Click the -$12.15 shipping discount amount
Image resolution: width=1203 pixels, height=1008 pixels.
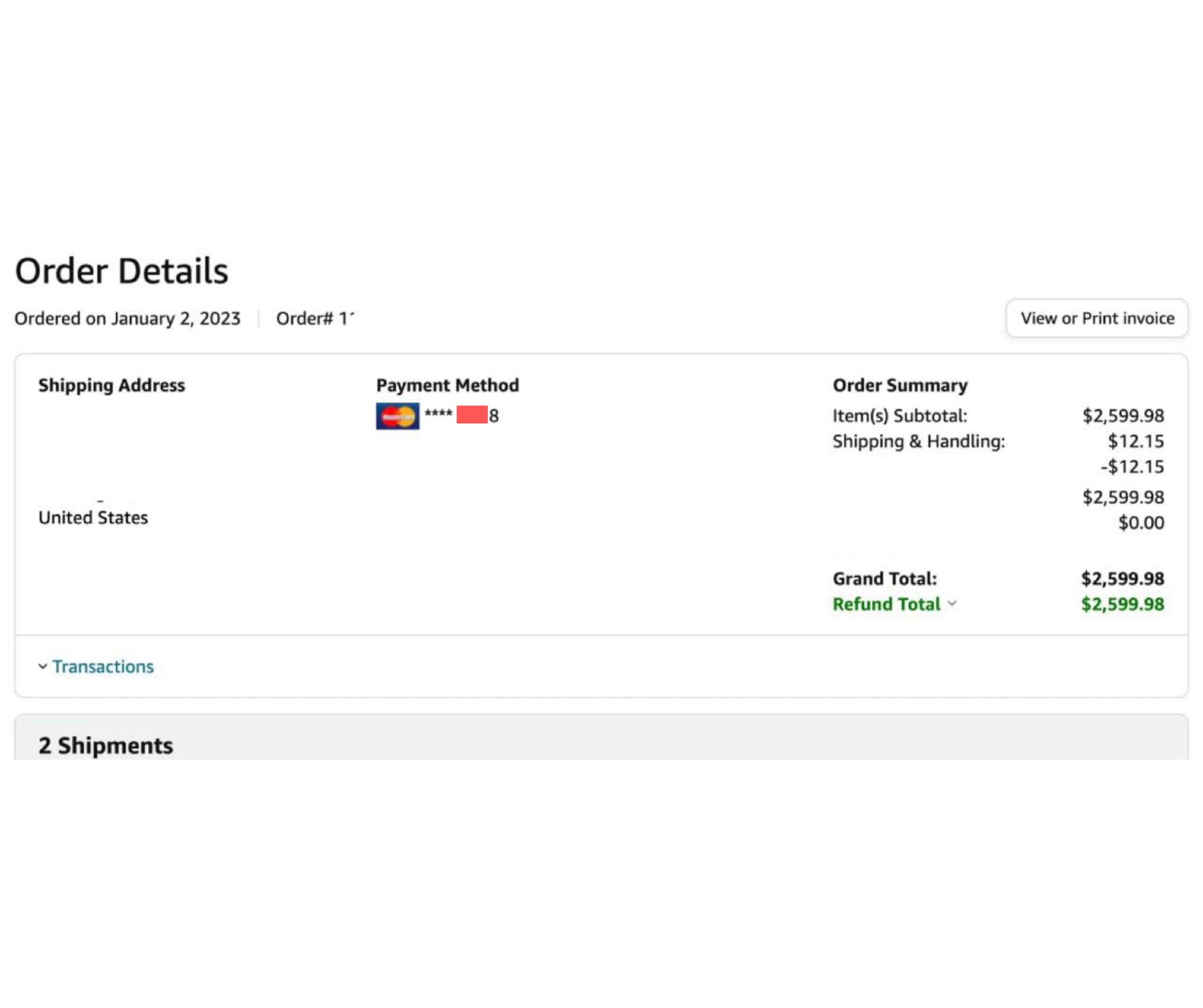coord(1132,466)
